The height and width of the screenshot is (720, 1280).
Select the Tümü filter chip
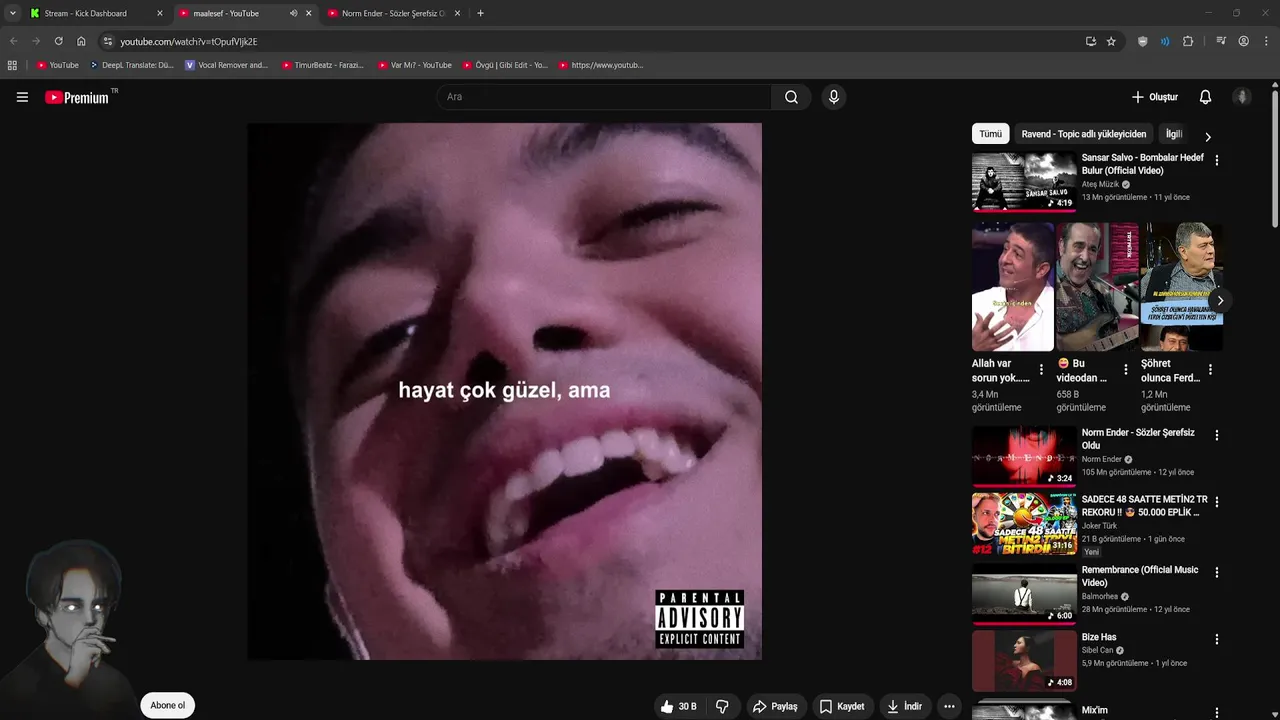pos(990,134)
